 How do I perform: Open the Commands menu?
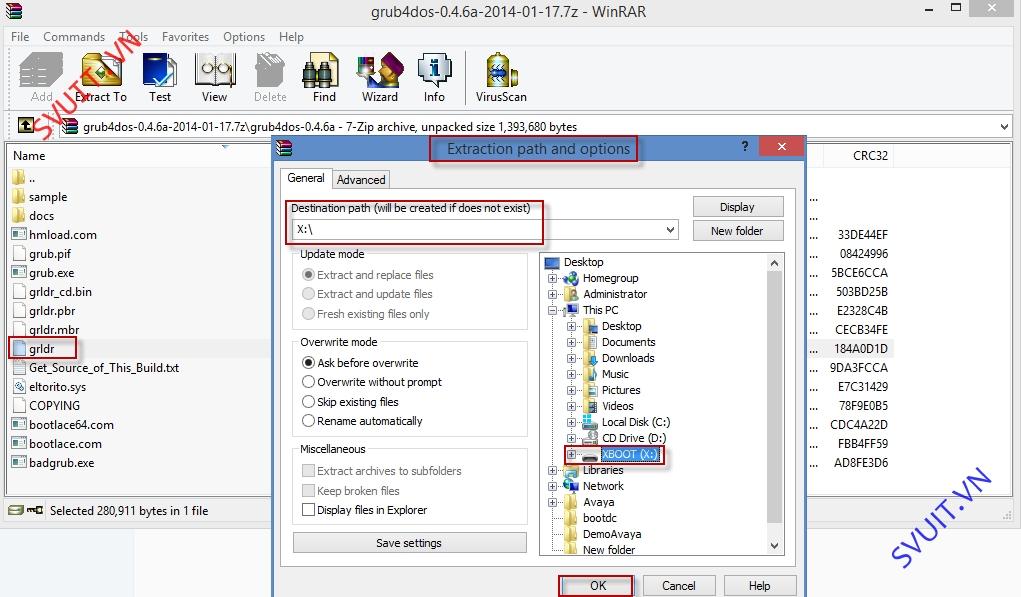click(74, 36)
